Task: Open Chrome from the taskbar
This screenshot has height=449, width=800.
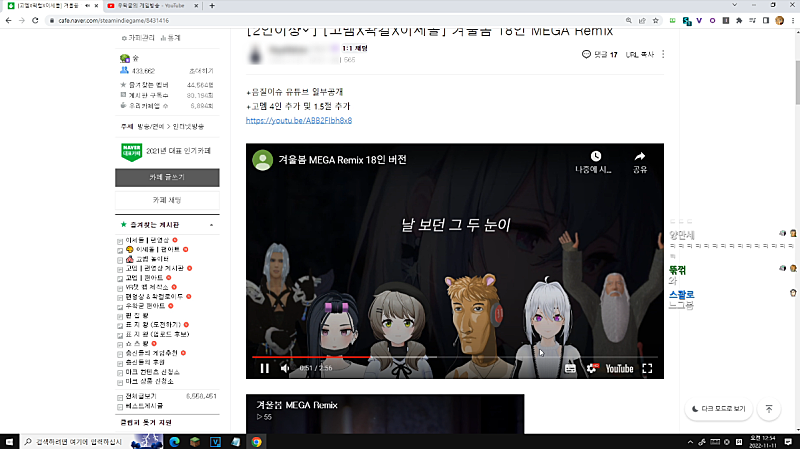Action: click(257, 442)
